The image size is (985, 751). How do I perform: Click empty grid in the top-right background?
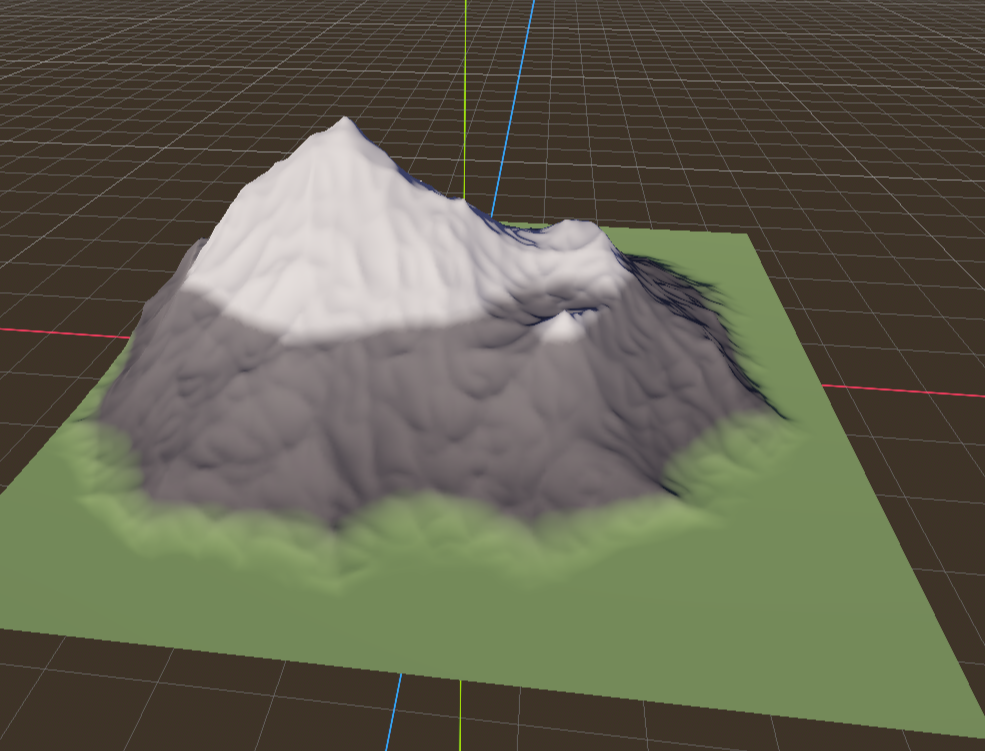pos(850,100)
